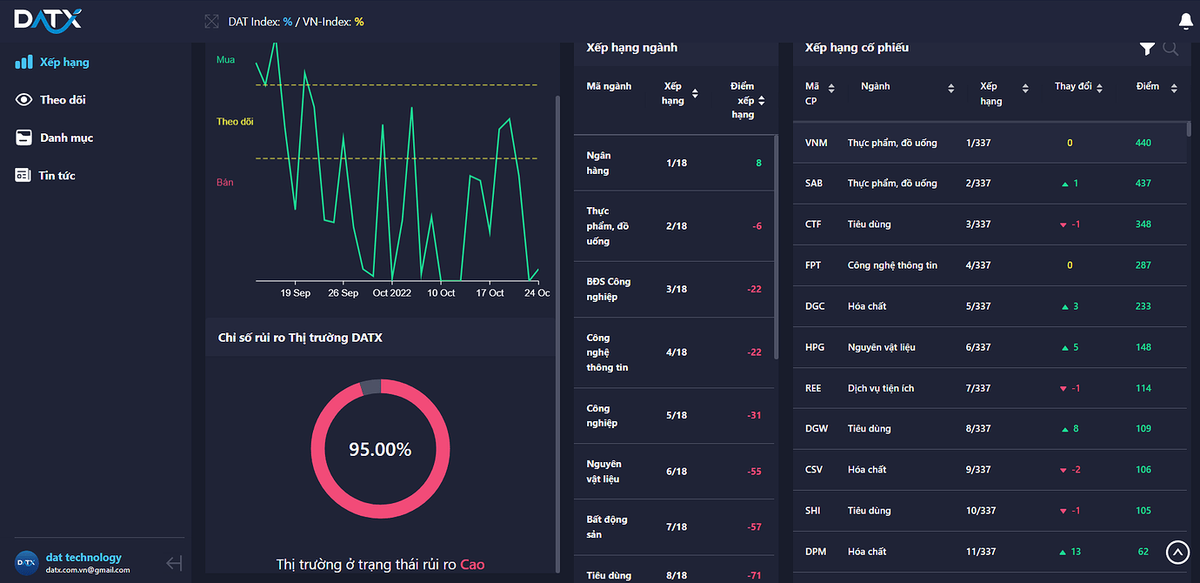Open stock ranking search magnifier
Viewport: 1200px width, 583px height.
click(x=1170, y=48)
